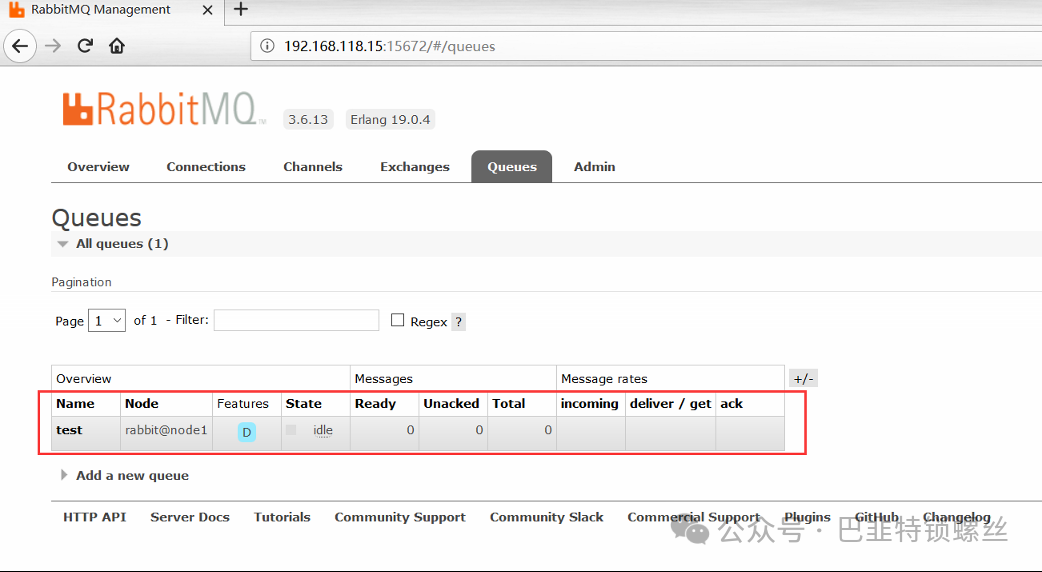Switch to the Admin tab

tap(595, 167)
